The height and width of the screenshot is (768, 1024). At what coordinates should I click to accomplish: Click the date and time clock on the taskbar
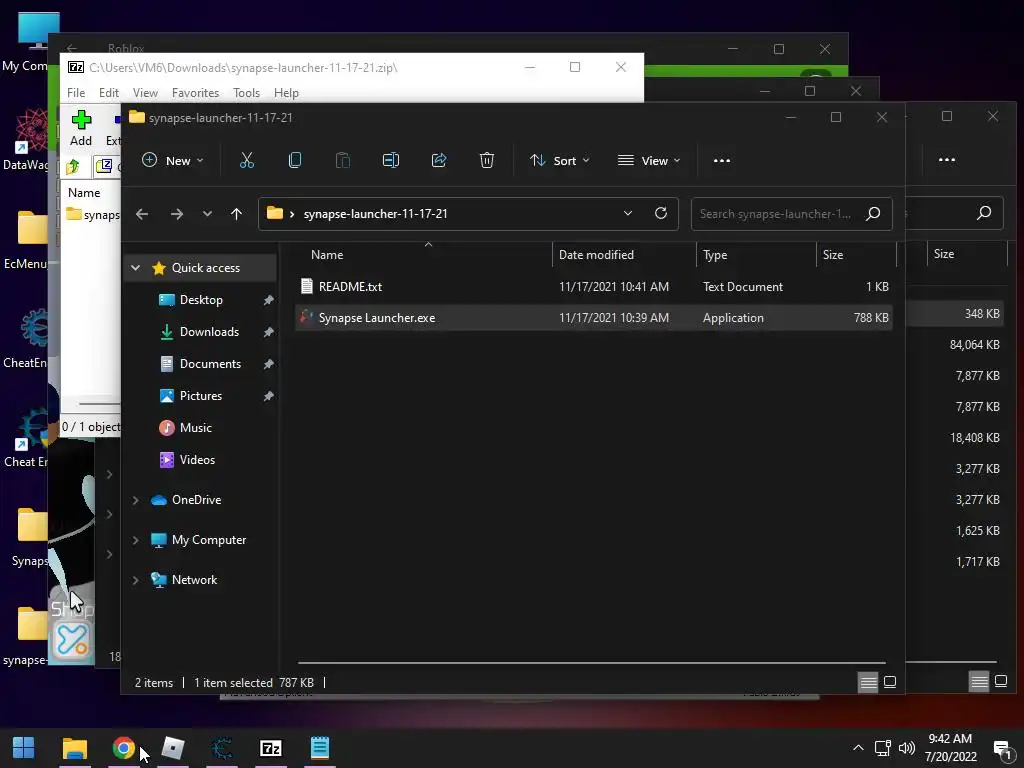click(x=950, y=748)
